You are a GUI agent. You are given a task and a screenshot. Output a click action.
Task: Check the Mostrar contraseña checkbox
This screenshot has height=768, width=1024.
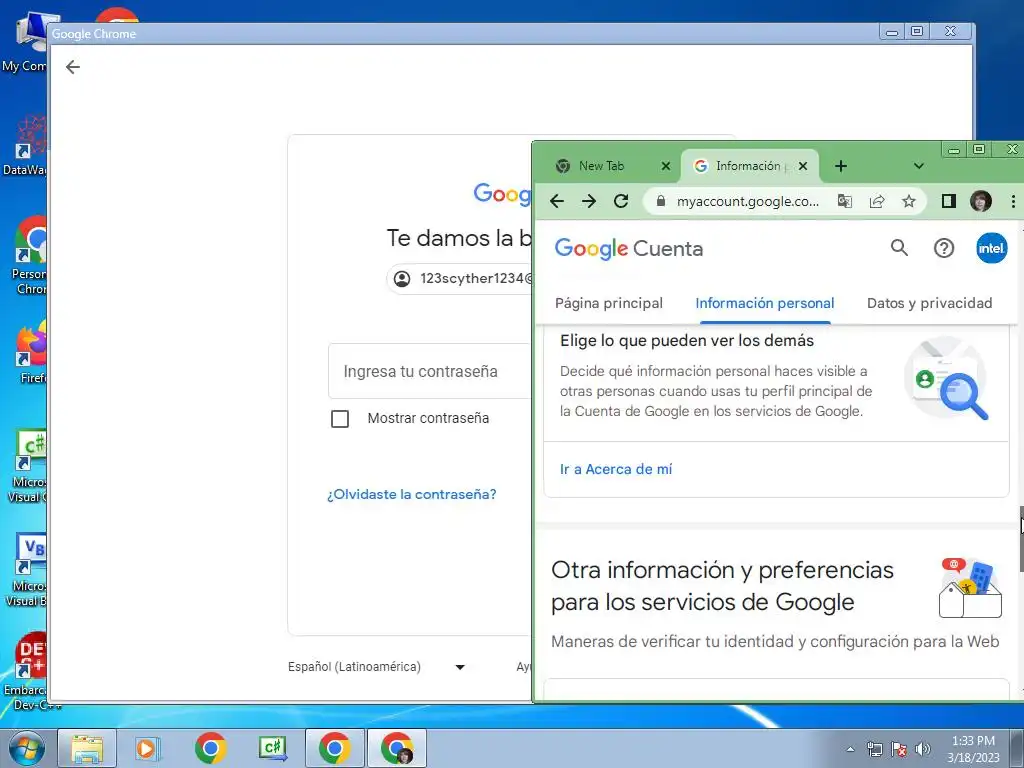pyautogui.click(x=340, y=419)
